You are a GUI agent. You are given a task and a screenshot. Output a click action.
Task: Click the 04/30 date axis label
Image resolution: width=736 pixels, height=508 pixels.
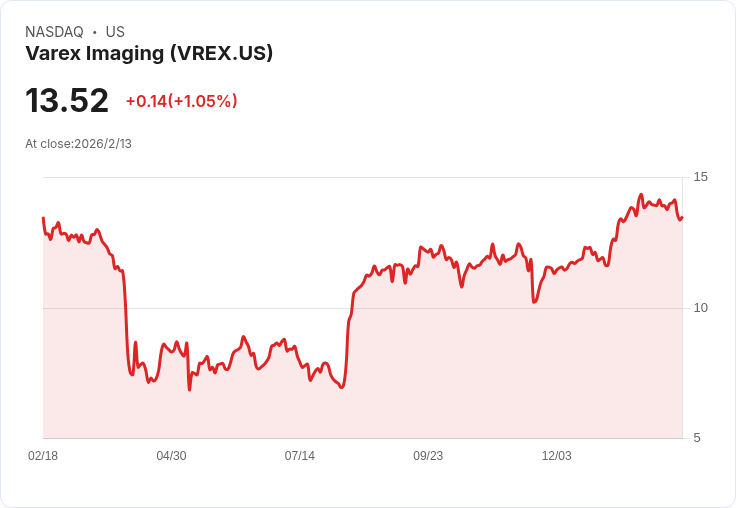click(x=171, y=455)
